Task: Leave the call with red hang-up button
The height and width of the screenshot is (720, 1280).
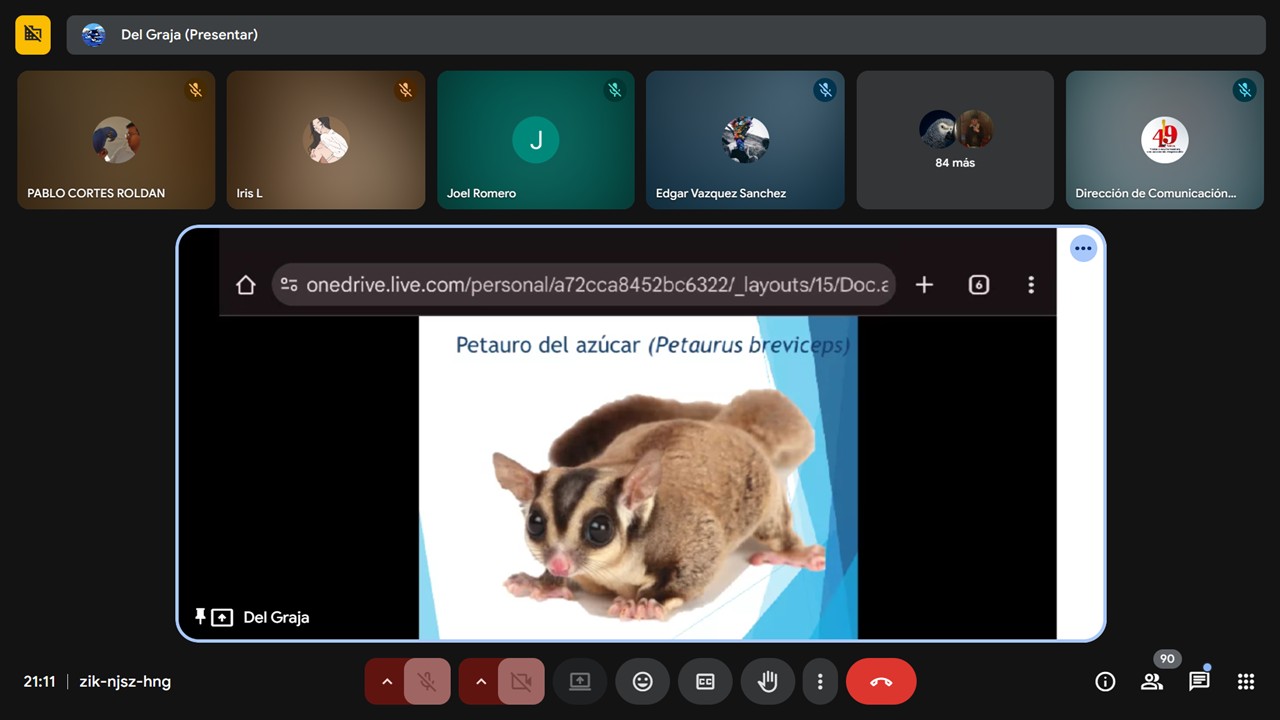Action: [881, 681]
